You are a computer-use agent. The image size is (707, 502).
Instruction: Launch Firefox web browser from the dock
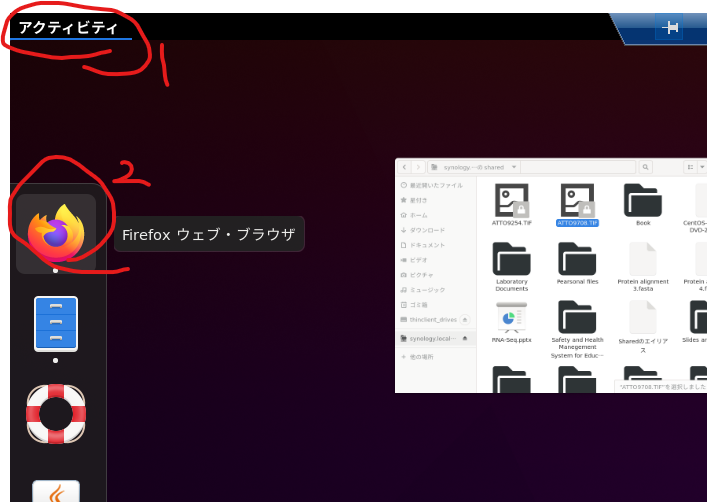click(56, 233)
